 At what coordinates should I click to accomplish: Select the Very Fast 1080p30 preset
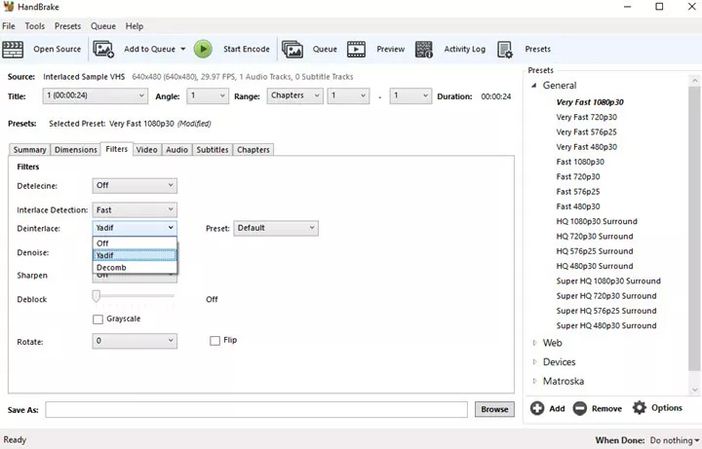click(x=590, y=102)
